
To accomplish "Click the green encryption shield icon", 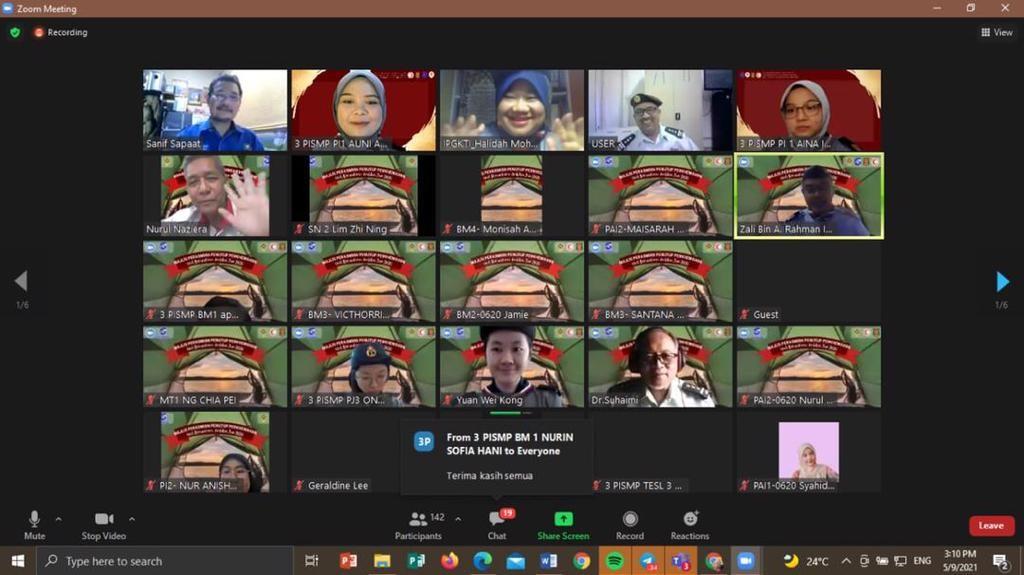I will tap(15, 32).
